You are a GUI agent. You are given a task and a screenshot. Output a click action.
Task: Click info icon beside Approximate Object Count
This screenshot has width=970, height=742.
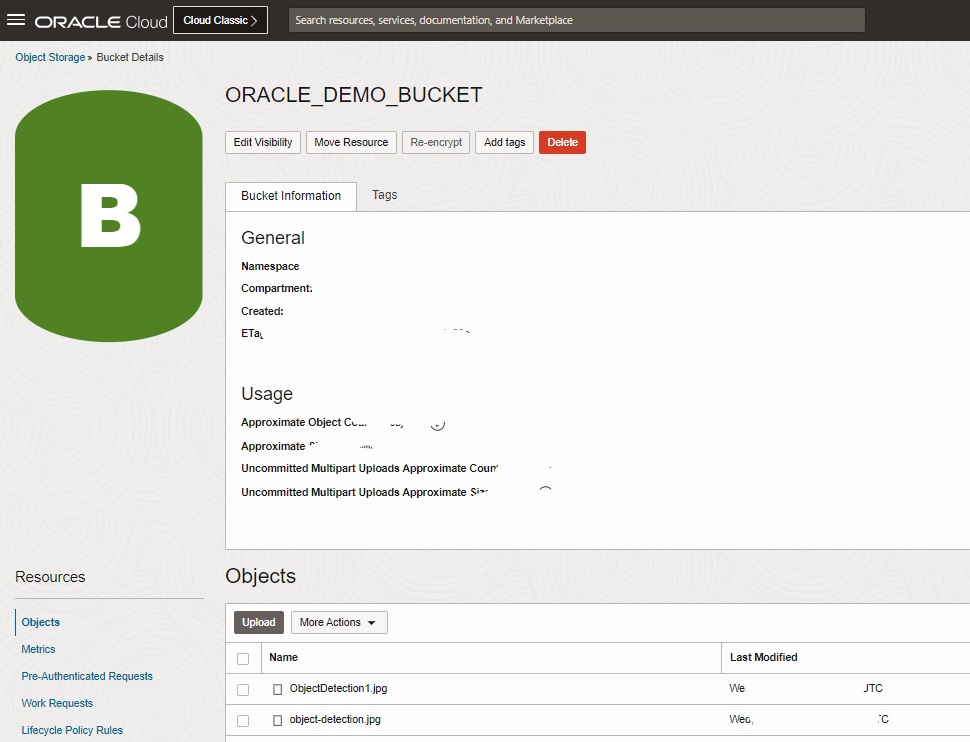438,425
